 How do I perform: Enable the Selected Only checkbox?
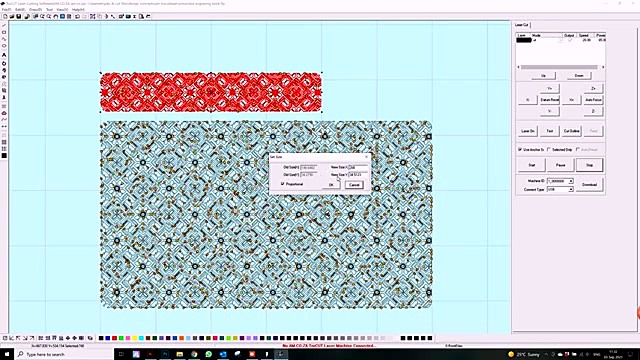click(549, 149)
